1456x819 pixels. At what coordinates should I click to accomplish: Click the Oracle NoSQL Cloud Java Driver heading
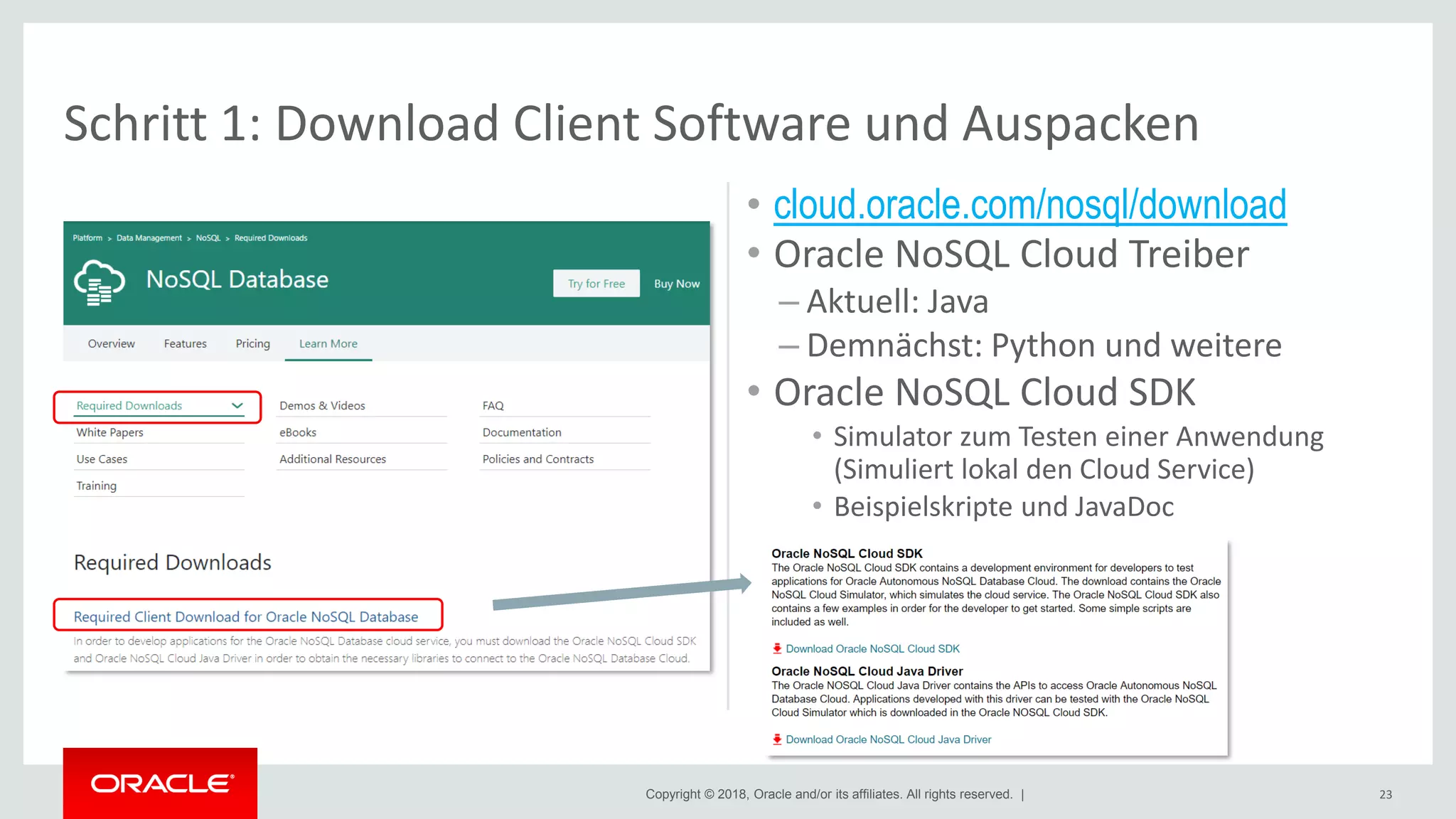click(x=867, y=671)
